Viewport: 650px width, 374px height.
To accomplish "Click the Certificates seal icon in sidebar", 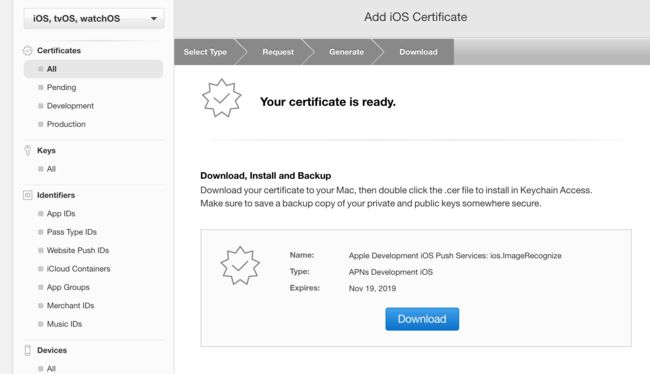I will click(x=27, y=51).
